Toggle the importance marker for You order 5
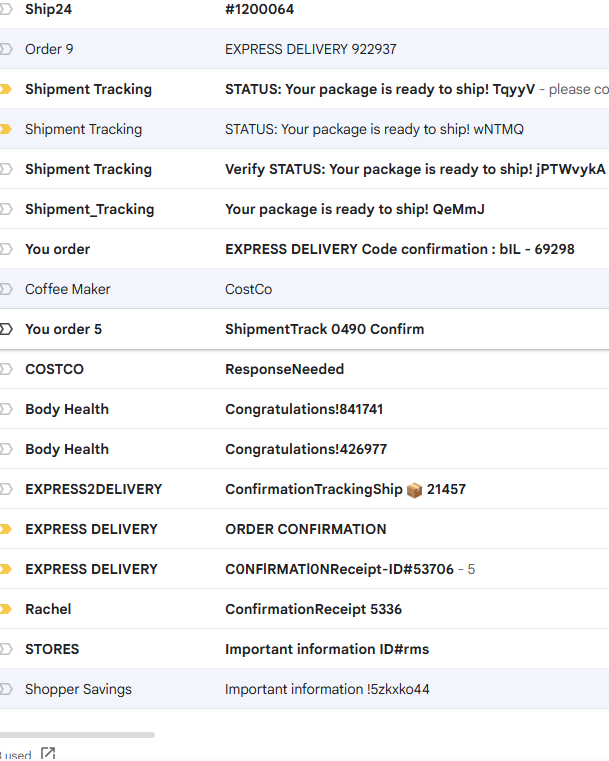 [5, 329]
